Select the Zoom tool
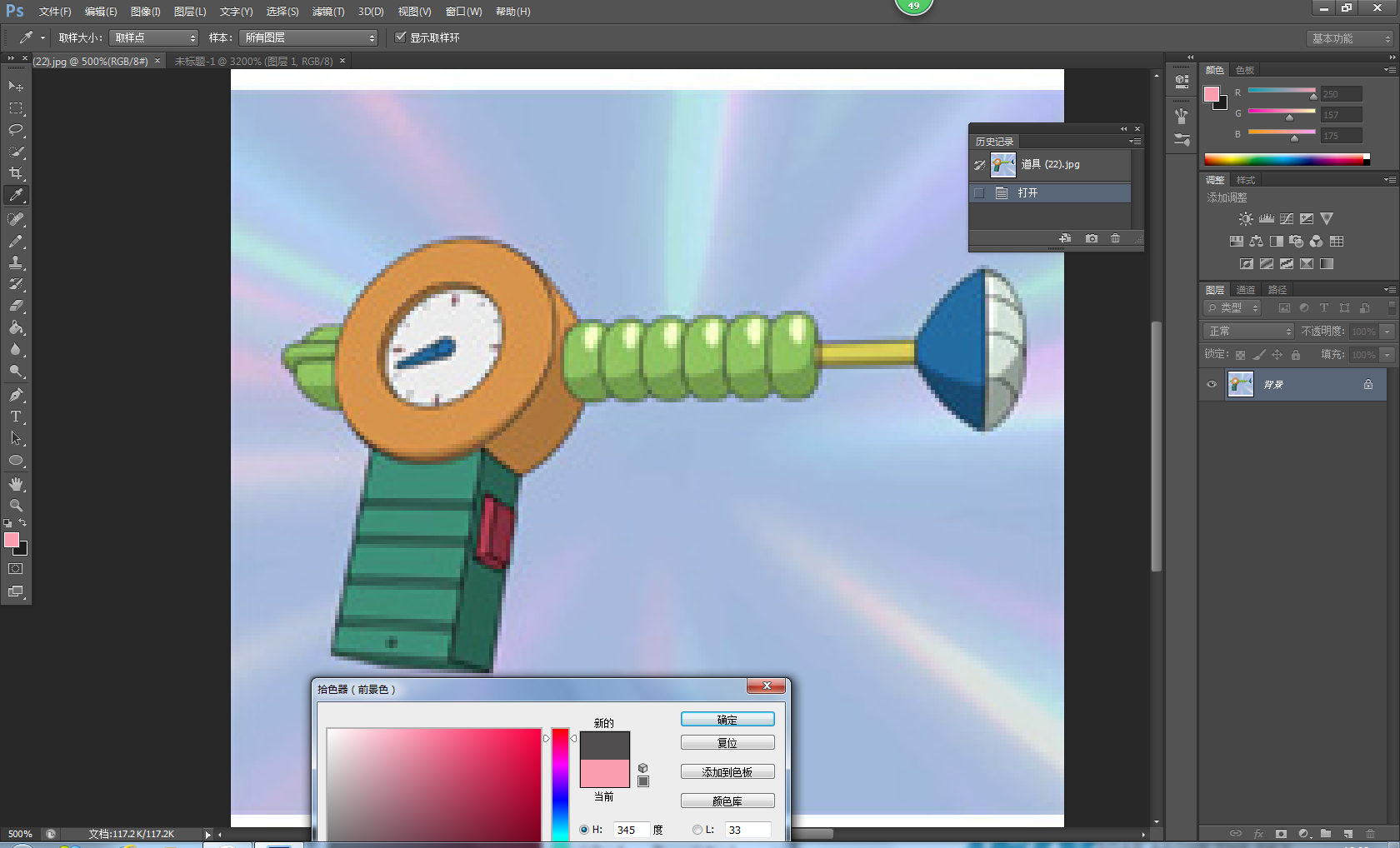Viewport: 1400px width, 848px height. pyautogui.click(x=16, y=506)
